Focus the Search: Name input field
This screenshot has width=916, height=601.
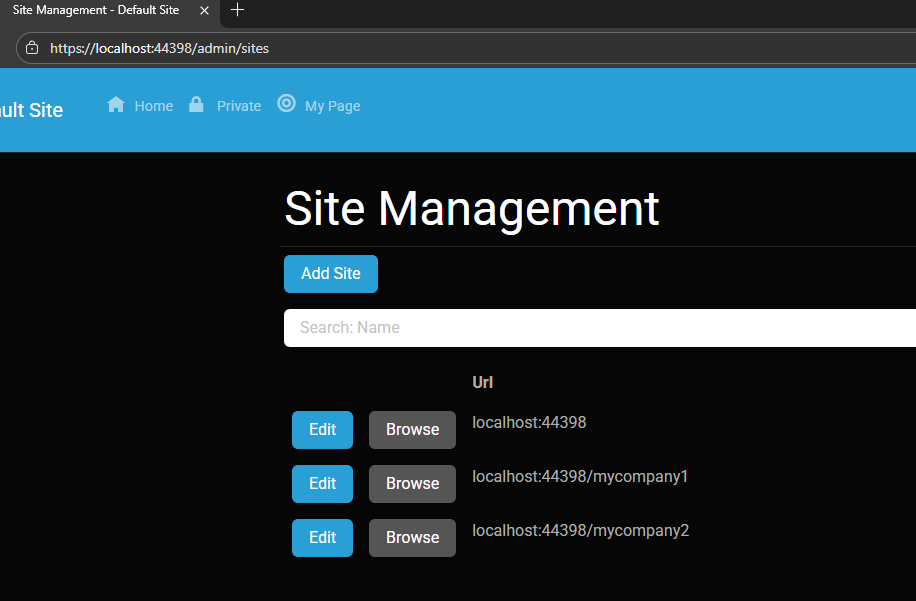(600, 328)
